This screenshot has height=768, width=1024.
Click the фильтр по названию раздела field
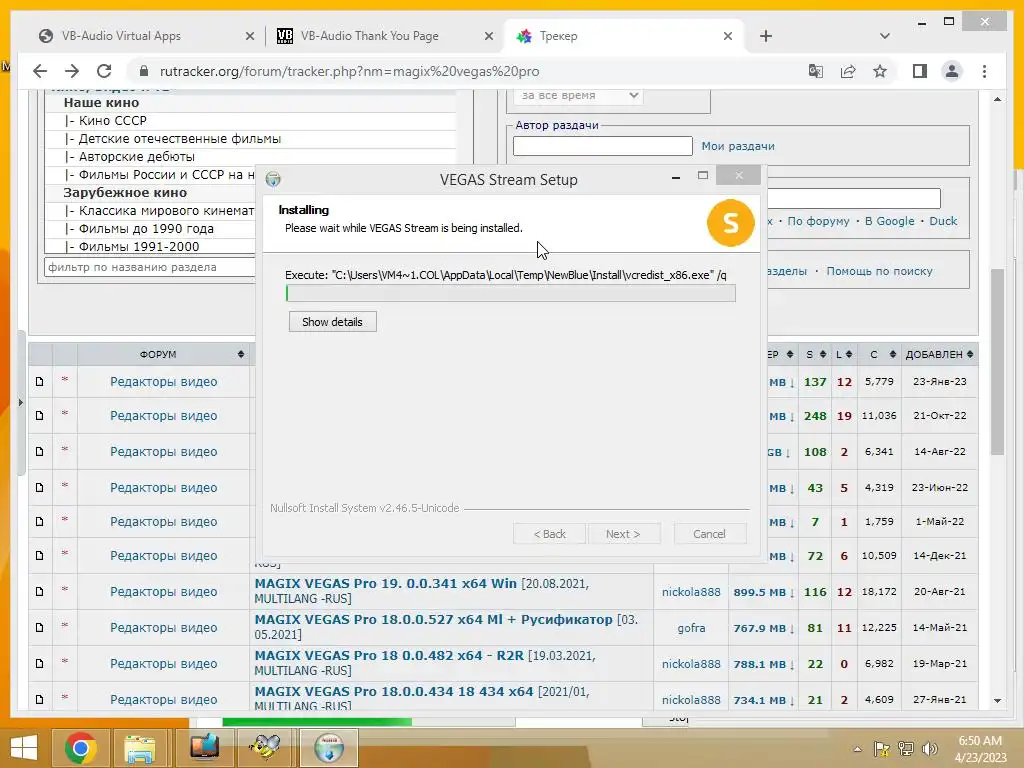pos(150,266)
